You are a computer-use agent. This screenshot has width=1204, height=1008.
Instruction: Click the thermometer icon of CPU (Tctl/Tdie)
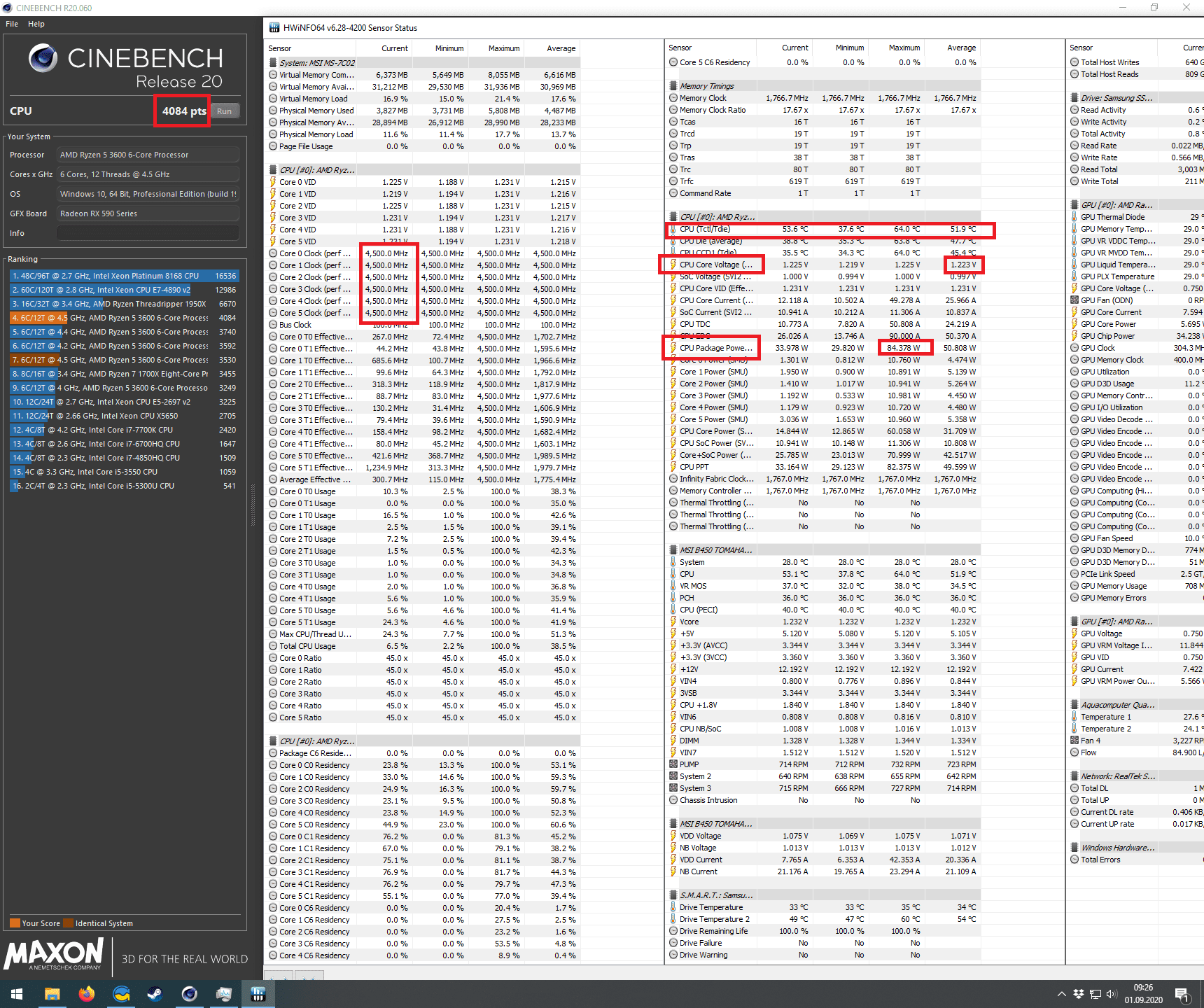(673, 229)
